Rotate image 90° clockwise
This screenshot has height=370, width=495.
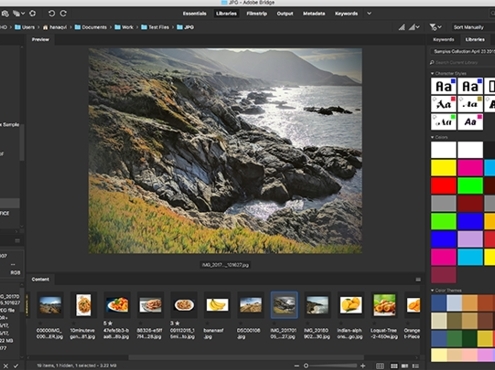point(63,14)
